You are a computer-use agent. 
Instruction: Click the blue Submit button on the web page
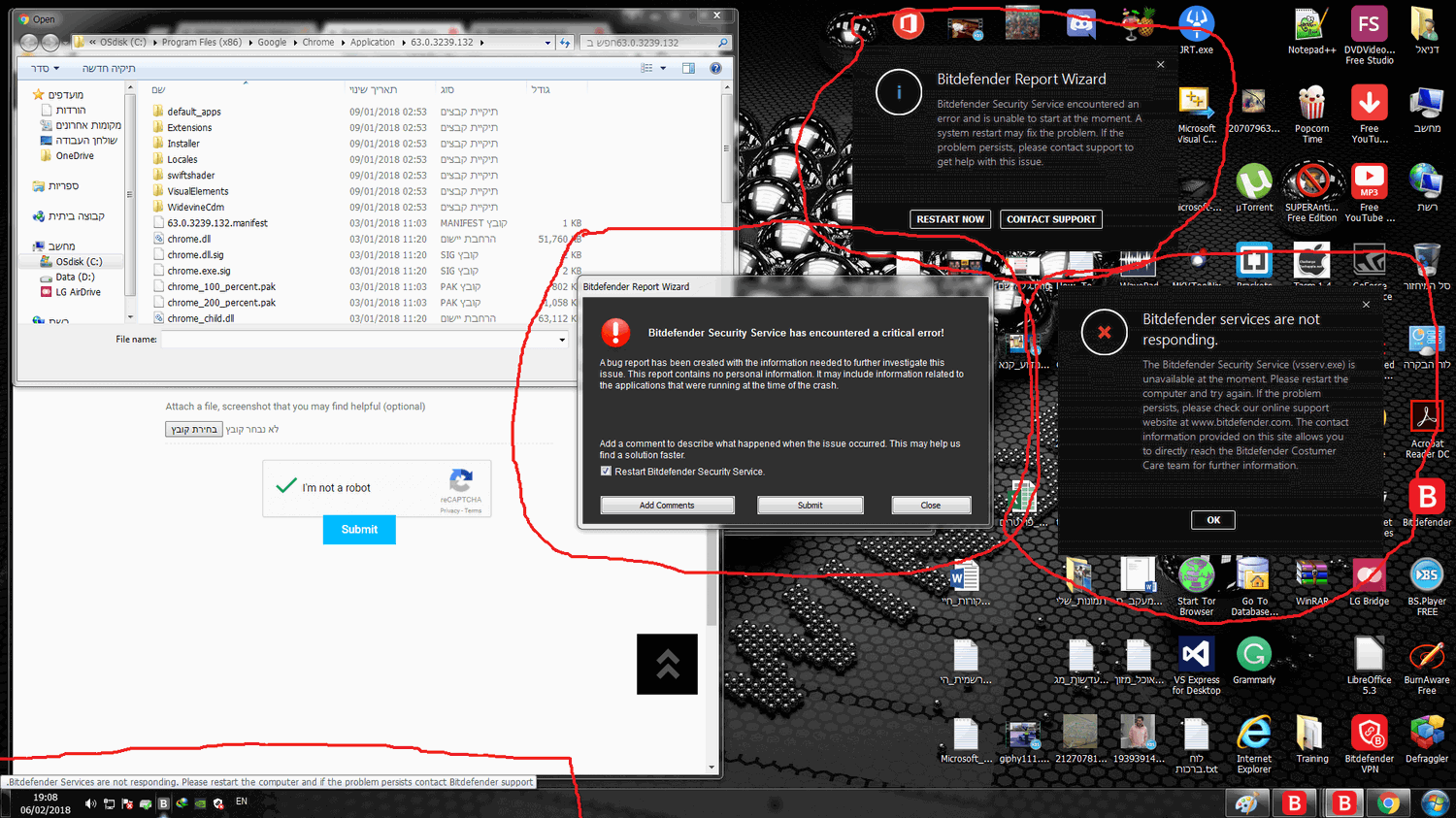(x=359, y=530)
